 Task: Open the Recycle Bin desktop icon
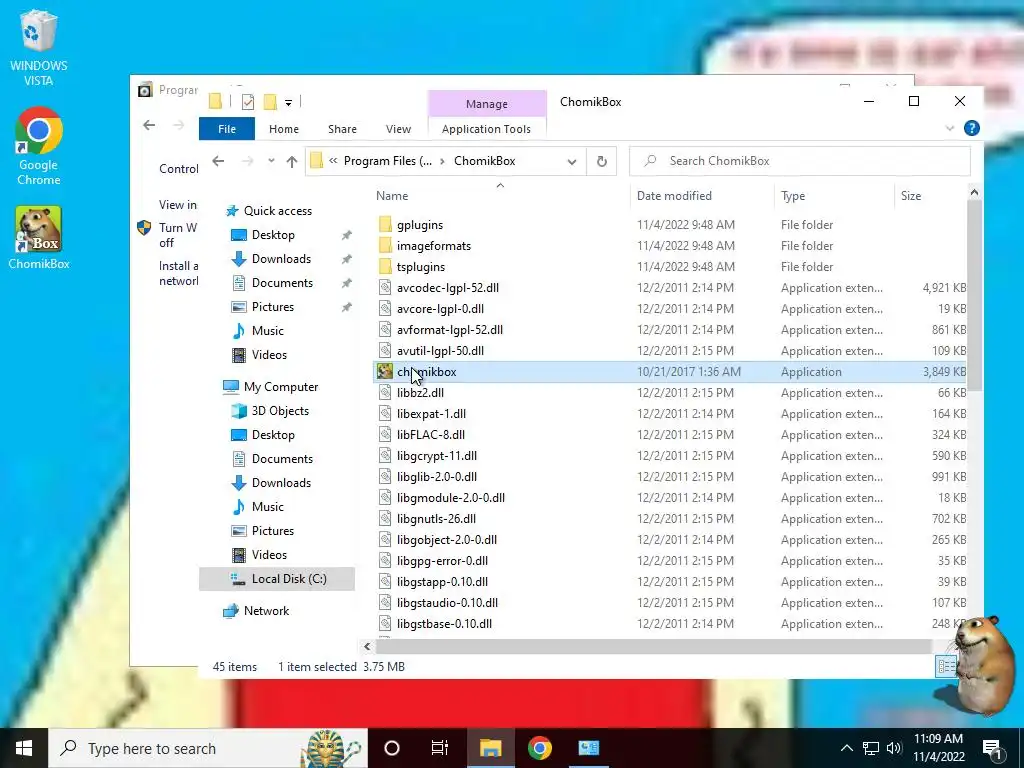pos(39,47)
